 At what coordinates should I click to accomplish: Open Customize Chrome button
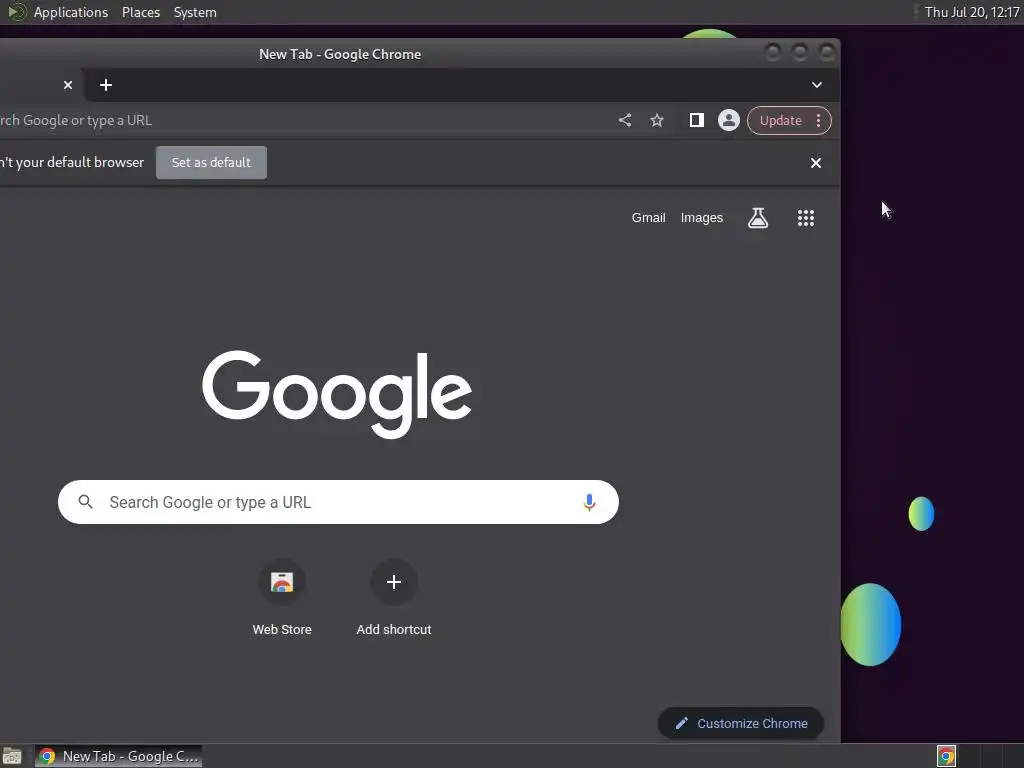(741, 724)
